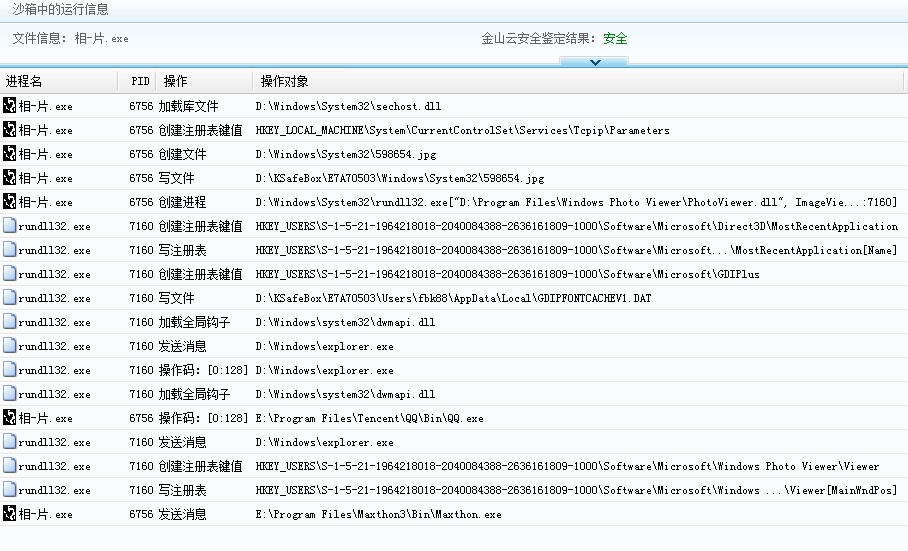Select QQ.exe path under Tencent\QQ\Bin
The height and width of the screenshot is (551, 908).
pyautogui.click(x=369, y=418)
